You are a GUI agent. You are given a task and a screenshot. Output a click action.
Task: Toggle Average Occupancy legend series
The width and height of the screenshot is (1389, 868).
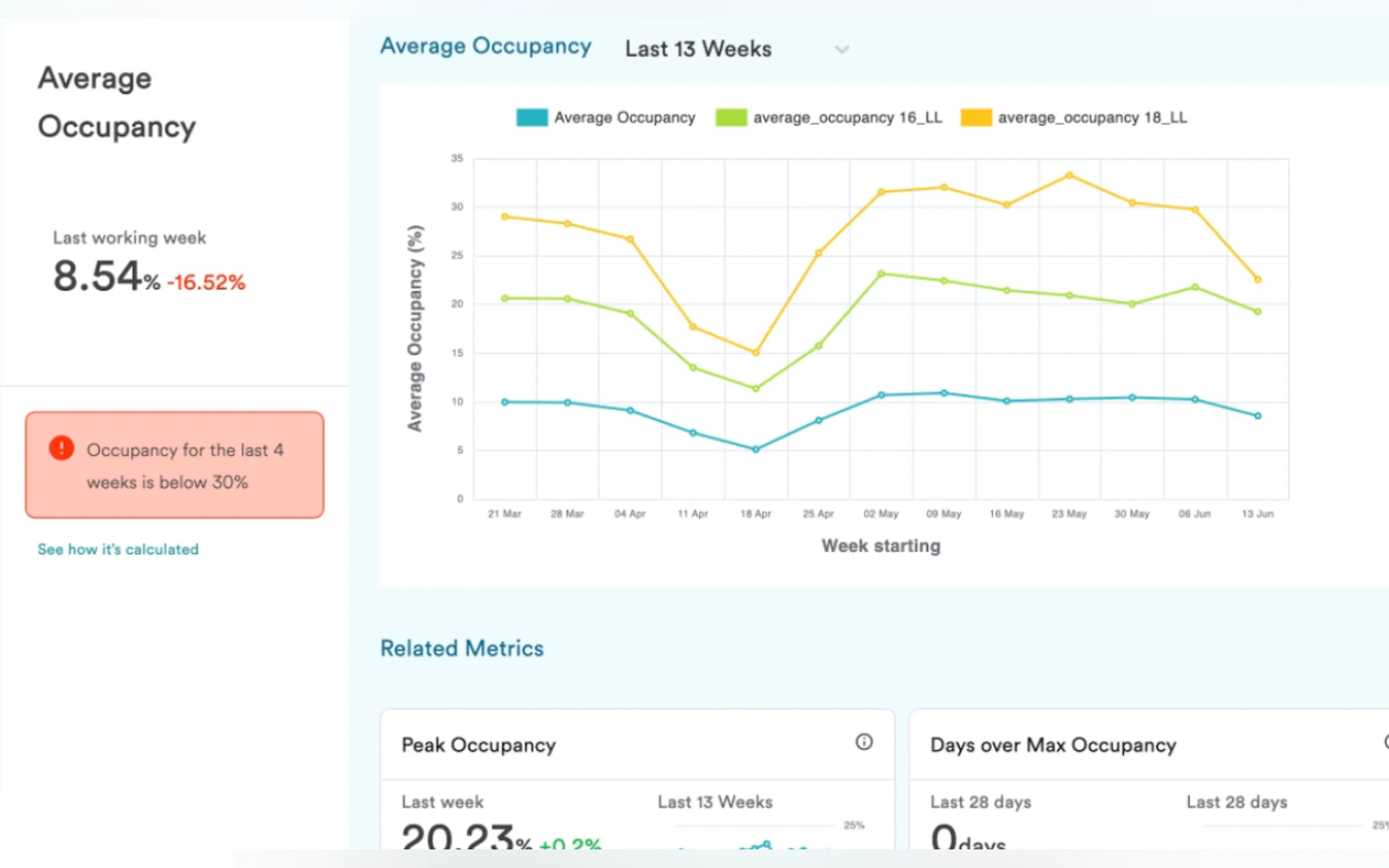pos(624,118)
